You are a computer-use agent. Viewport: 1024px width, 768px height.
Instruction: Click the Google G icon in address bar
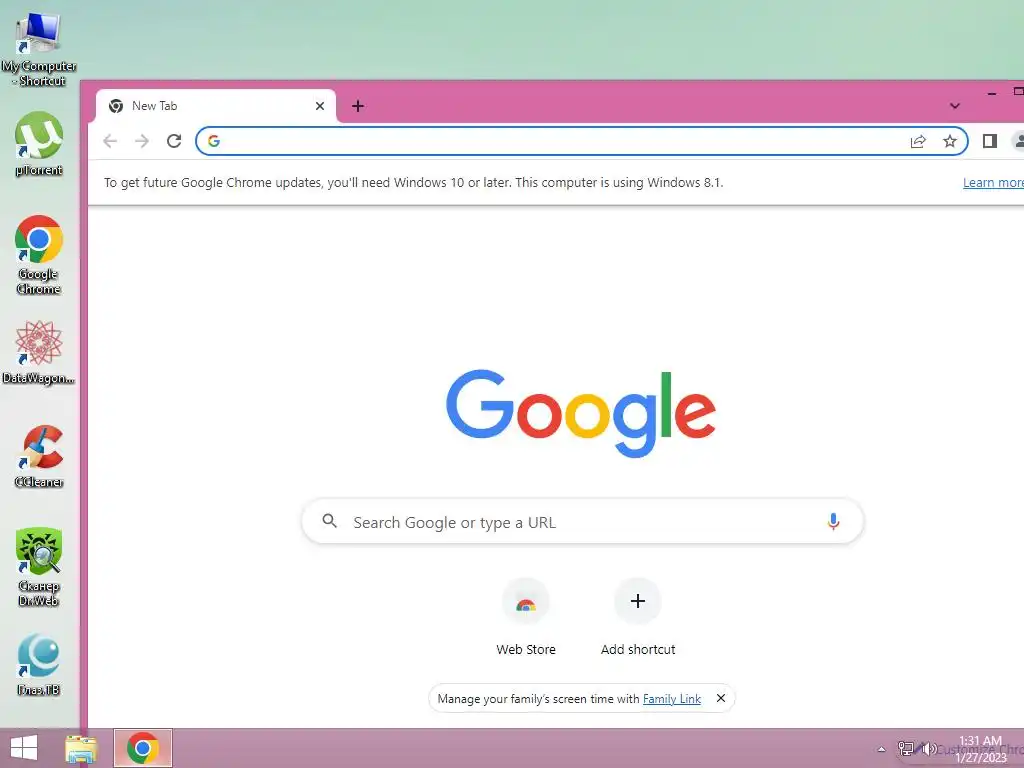[x=214, y=141]
